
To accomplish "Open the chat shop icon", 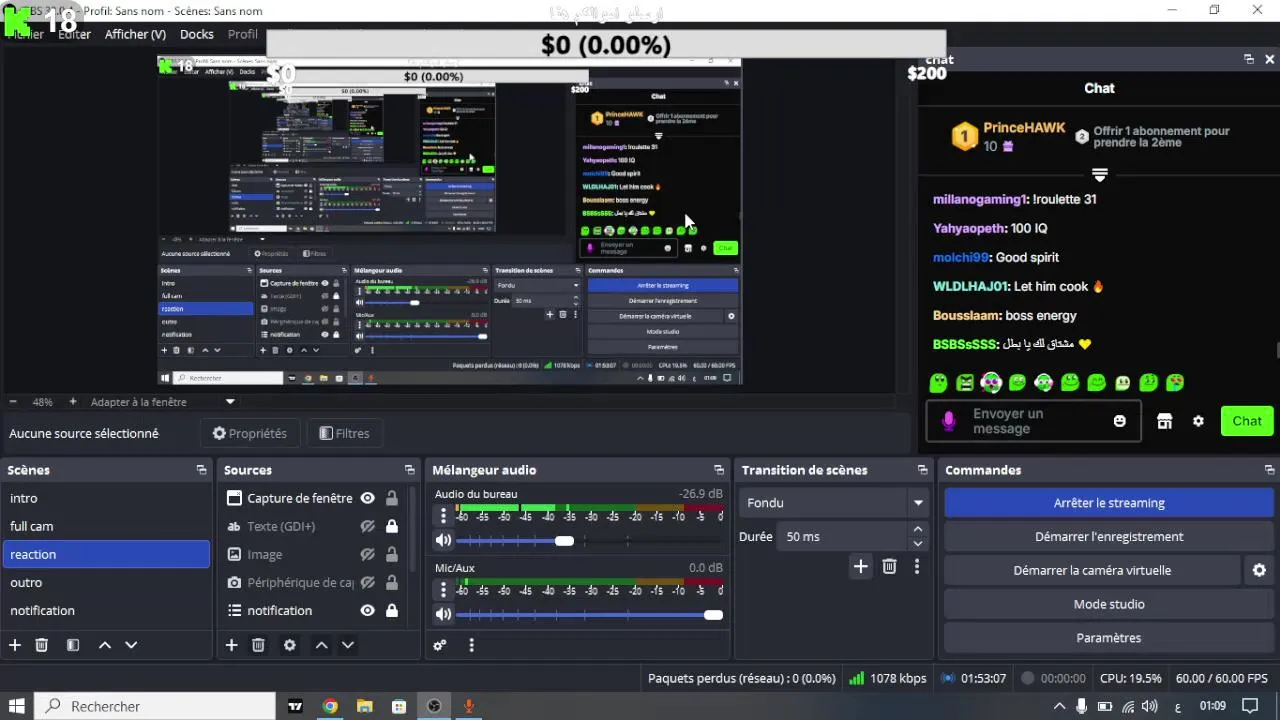I will (x=1165, y=421).
